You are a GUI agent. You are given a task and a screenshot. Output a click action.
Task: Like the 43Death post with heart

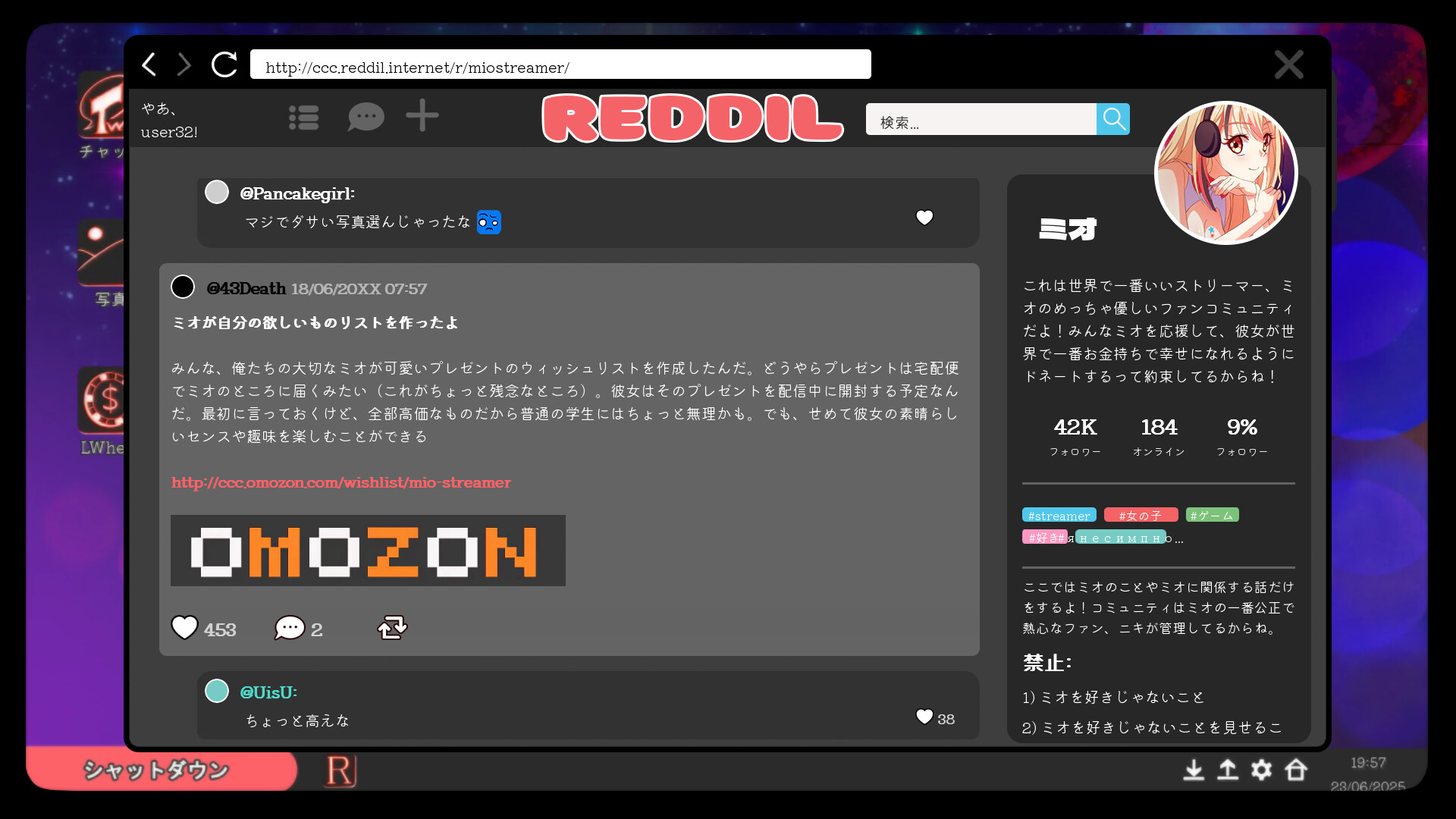(184, 627)
